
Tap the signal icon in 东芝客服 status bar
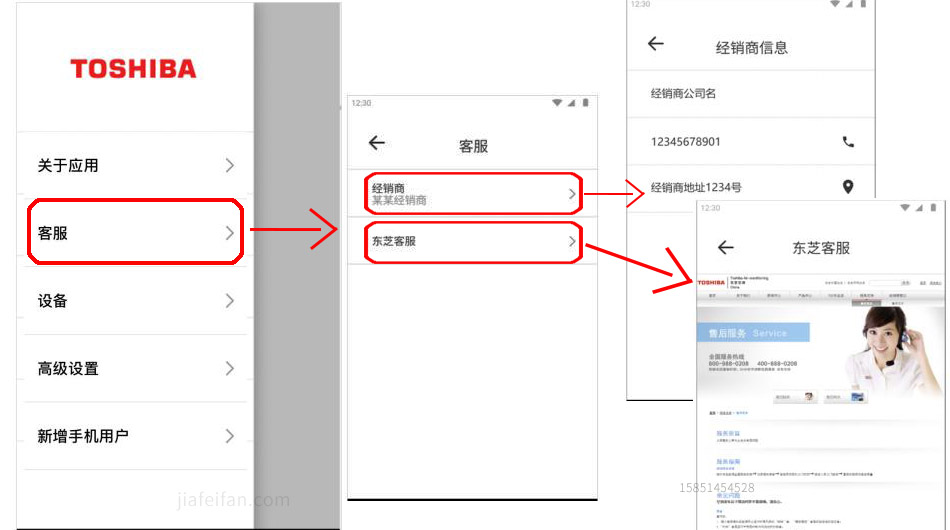click(919, 208)
